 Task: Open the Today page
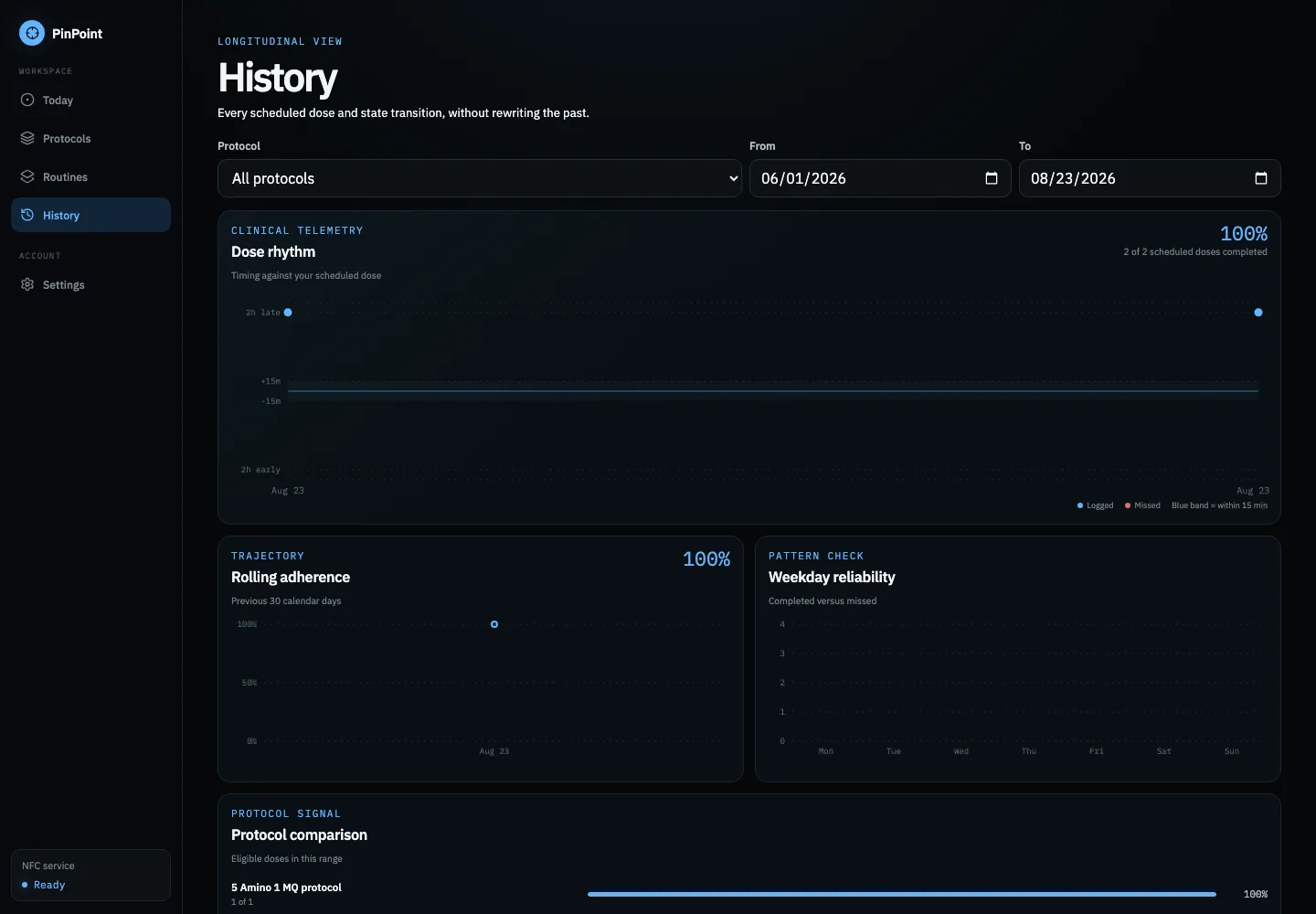(x=90, y=100)
